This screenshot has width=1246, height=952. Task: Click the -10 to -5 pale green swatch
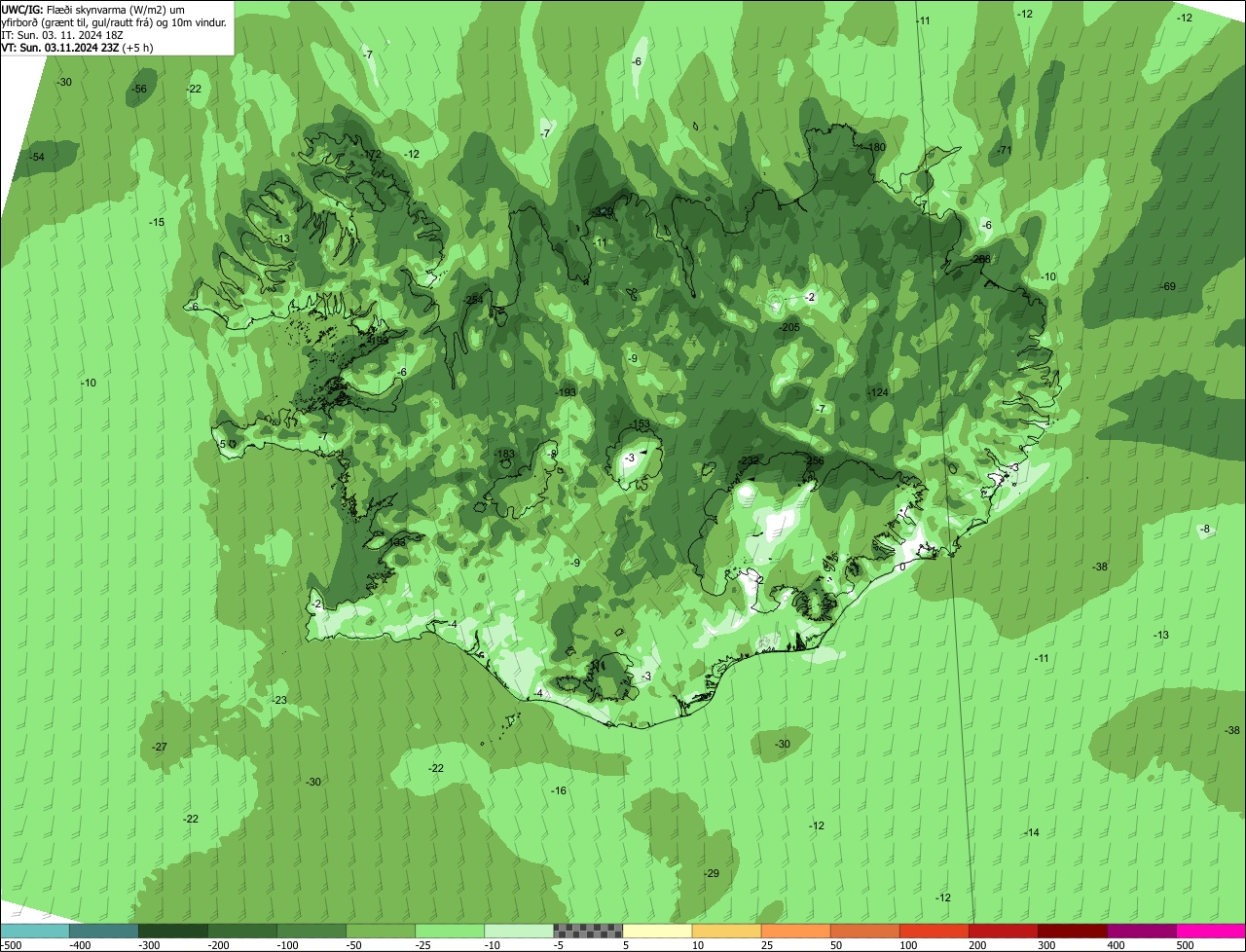pyautogui.click(x=519, y=931)
